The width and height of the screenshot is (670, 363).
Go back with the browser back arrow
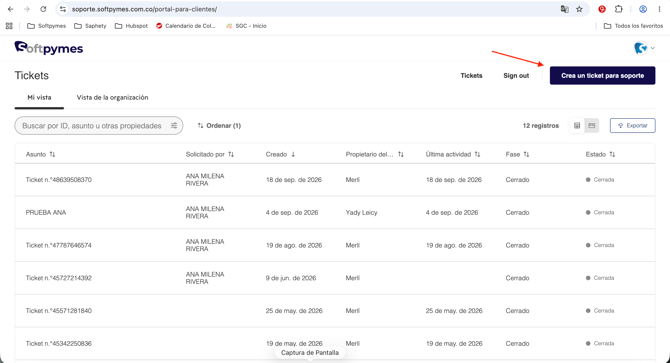tap(10, 9)
